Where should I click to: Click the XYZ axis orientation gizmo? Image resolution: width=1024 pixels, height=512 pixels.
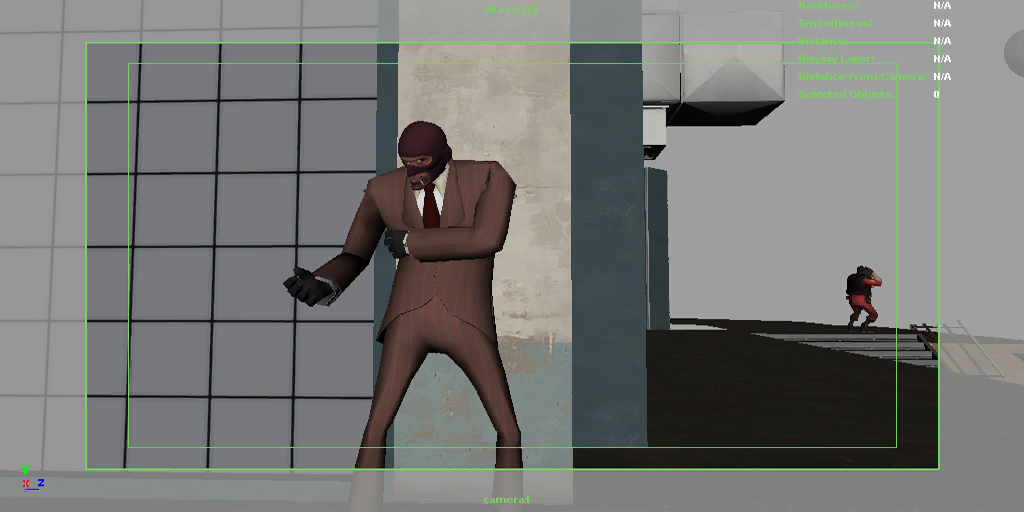31,479
